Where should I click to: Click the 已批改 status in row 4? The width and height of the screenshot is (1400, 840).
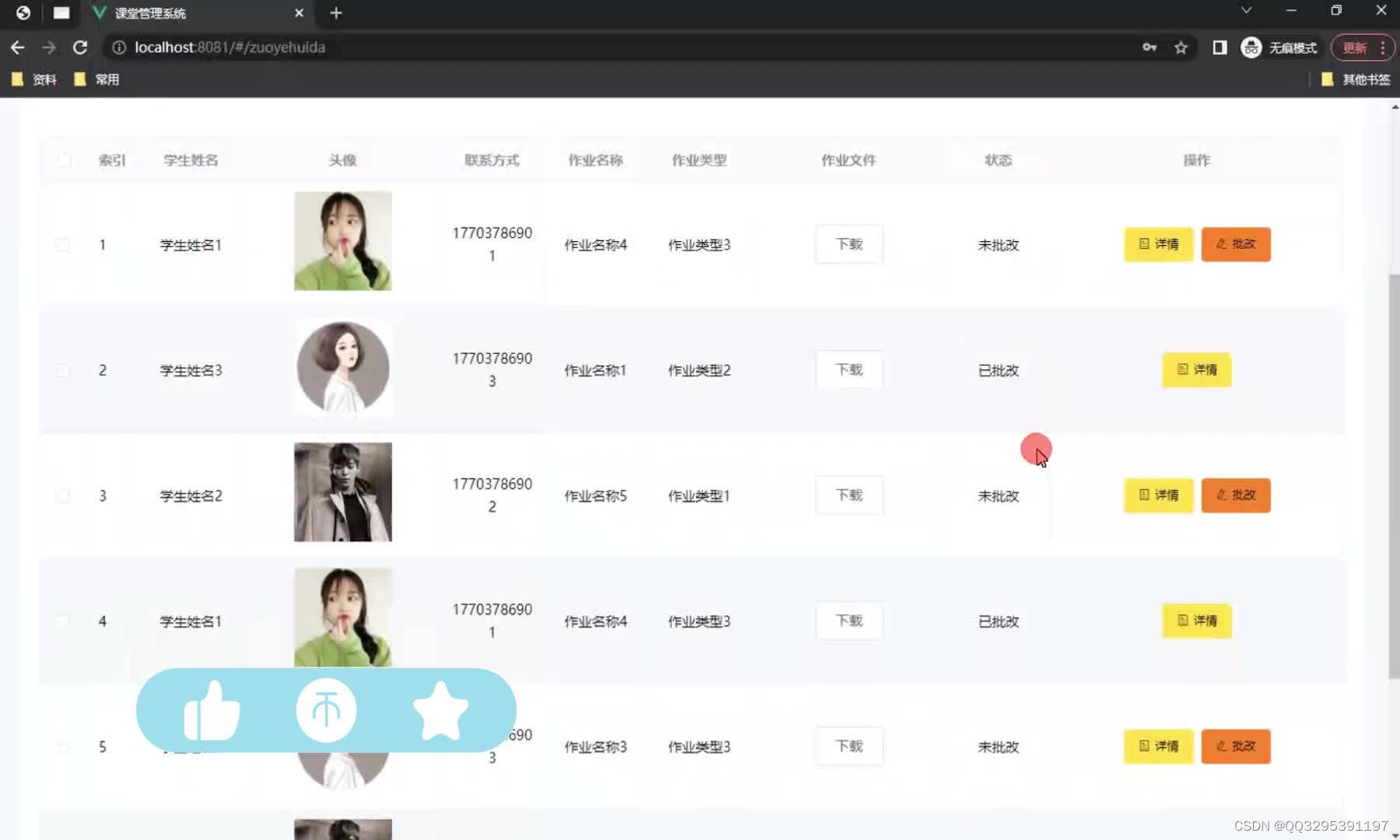(998, 621)
